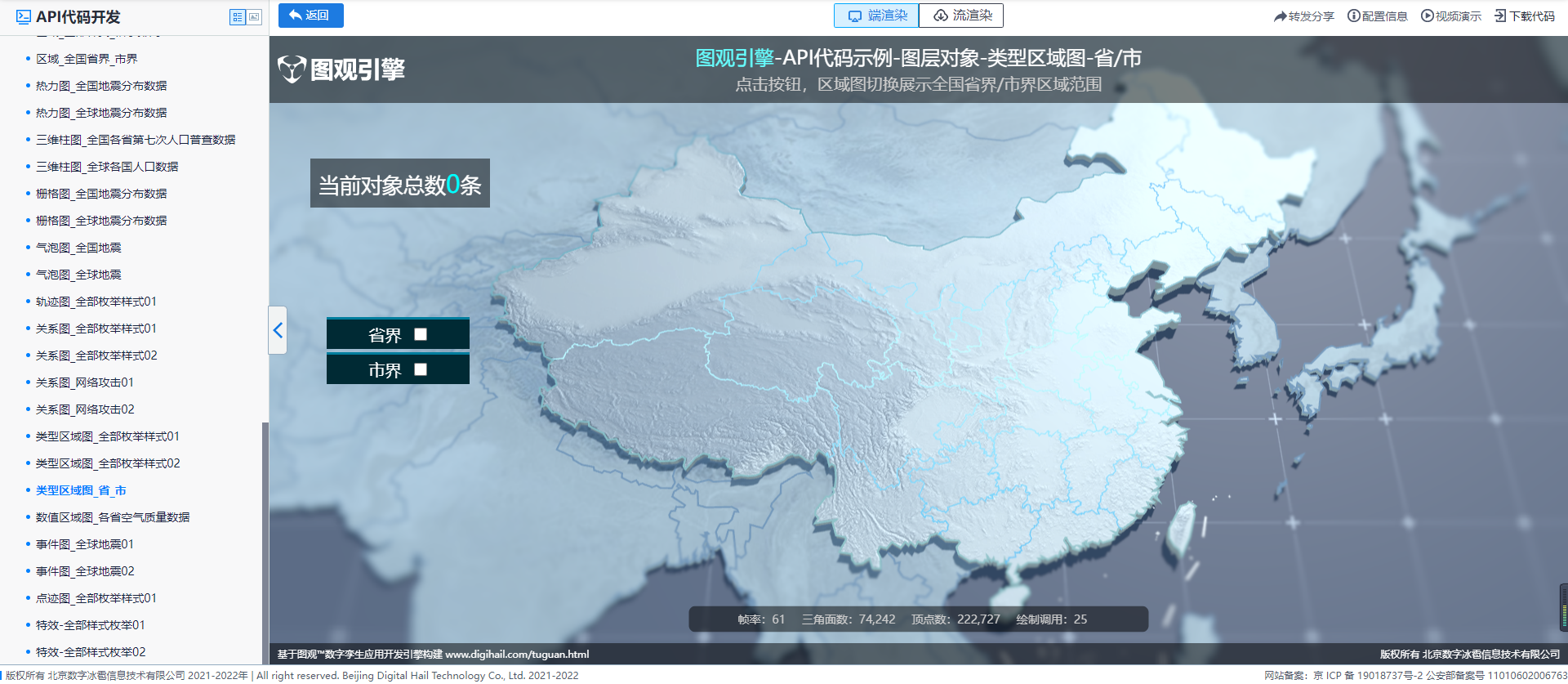This screenshot has height=684, width=1568.
Task: Open 事件图_全球地震02 example
Action: click(85, 571)
